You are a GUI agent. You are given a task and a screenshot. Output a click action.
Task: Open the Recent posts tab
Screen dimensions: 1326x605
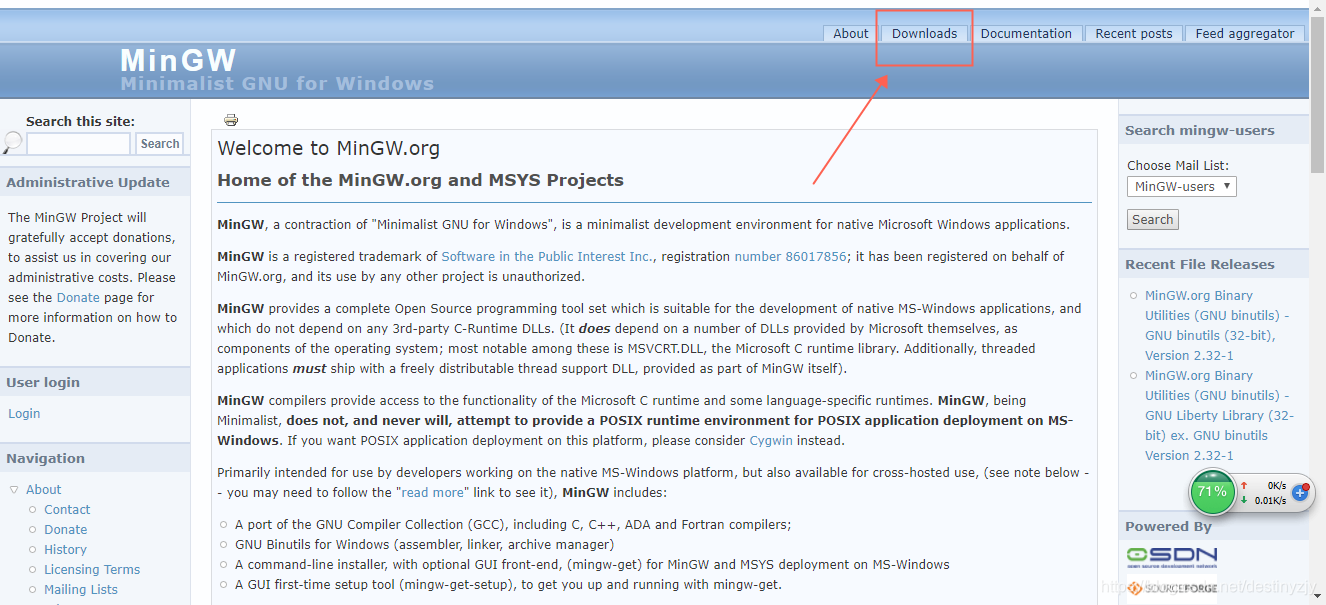tap(1133, 33)
